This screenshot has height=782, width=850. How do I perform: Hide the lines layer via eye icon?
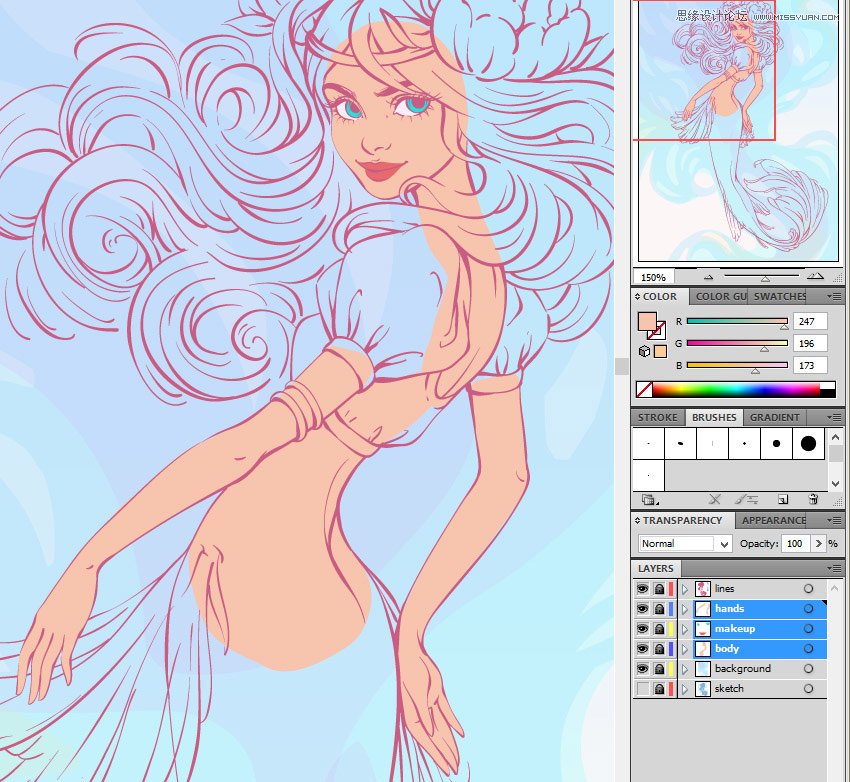tap(642, 589)
